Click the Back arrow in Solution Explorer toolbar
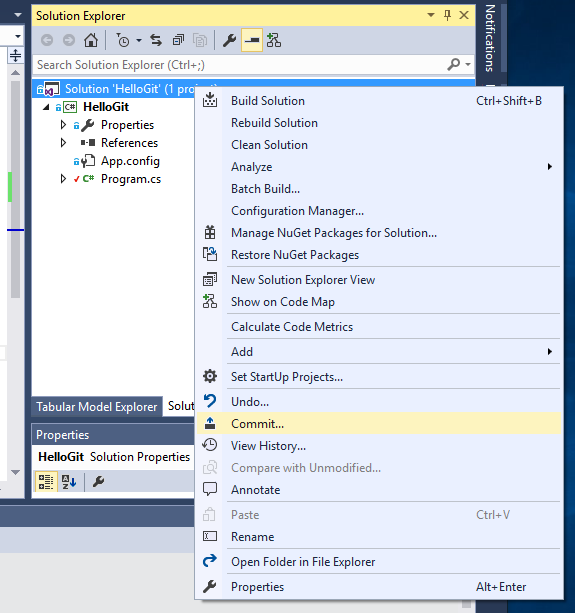Viewport: 575px width, 613px height. point(47,40)
